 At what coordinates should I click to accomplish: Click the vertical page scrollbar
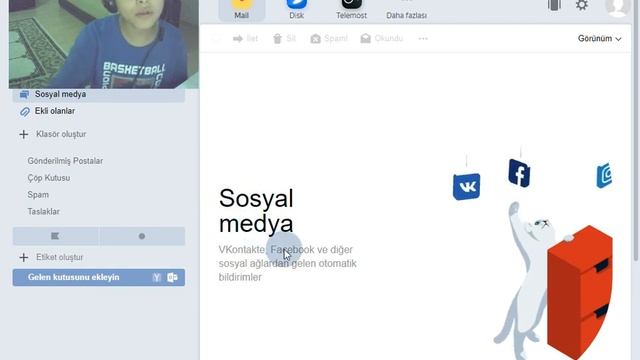(x=636, y=131)
